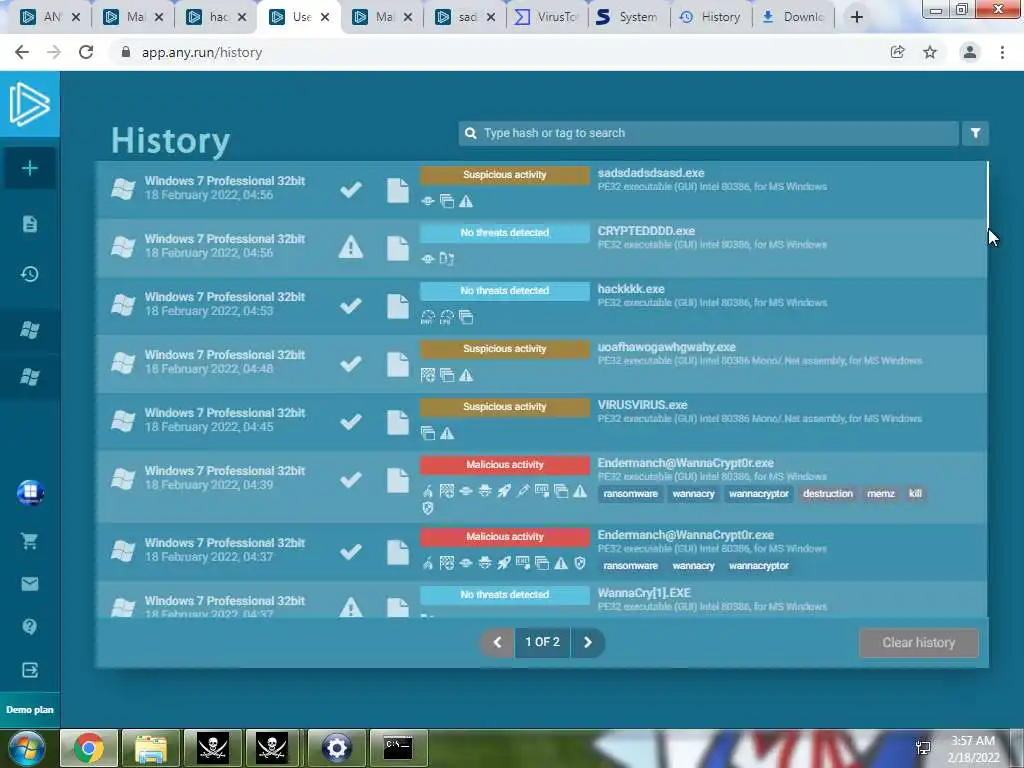
Task: Click the memz tag
Action: tap(880, 494)
